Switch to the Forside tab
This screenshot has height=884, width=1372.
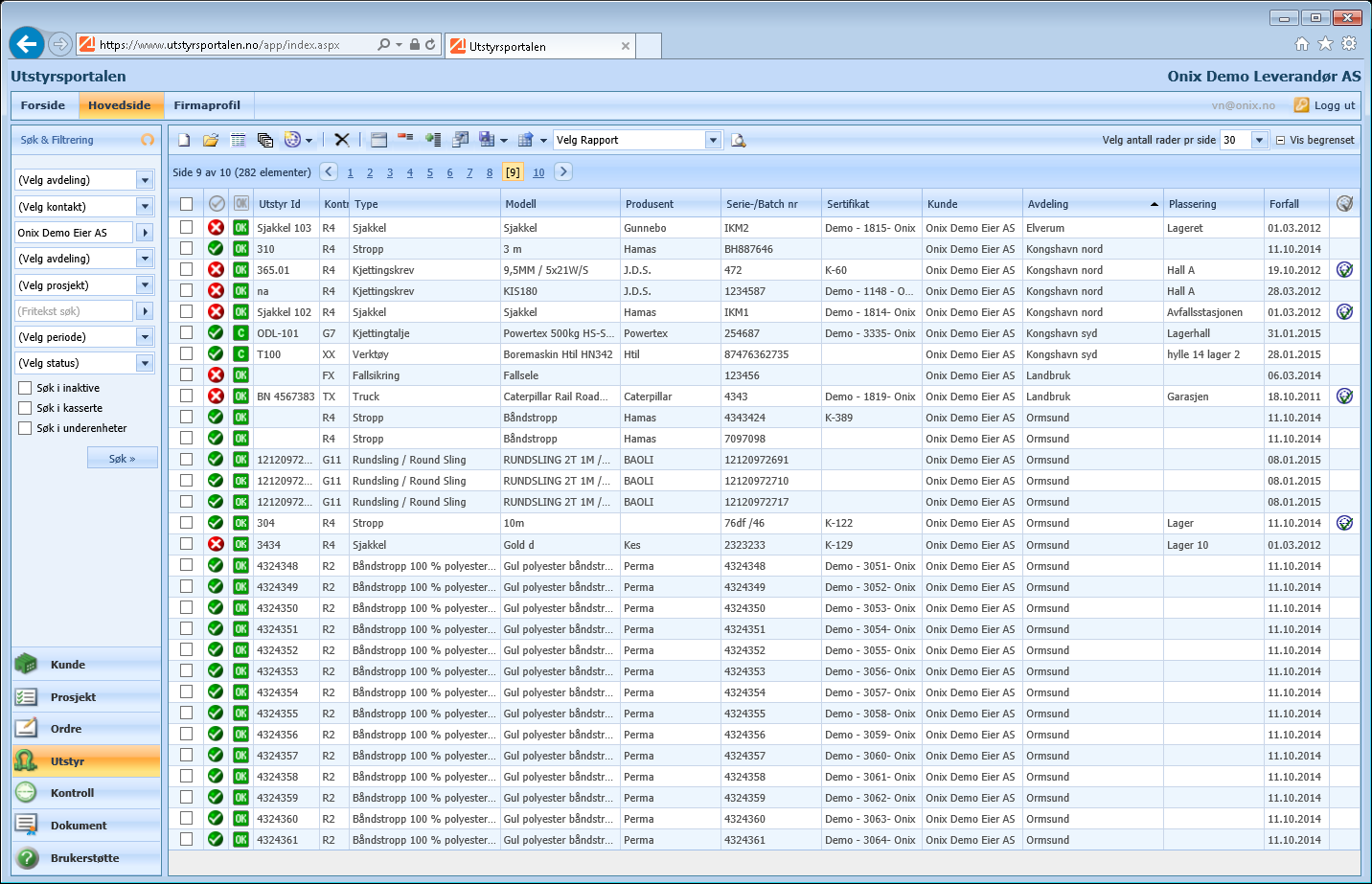[43, 105]
